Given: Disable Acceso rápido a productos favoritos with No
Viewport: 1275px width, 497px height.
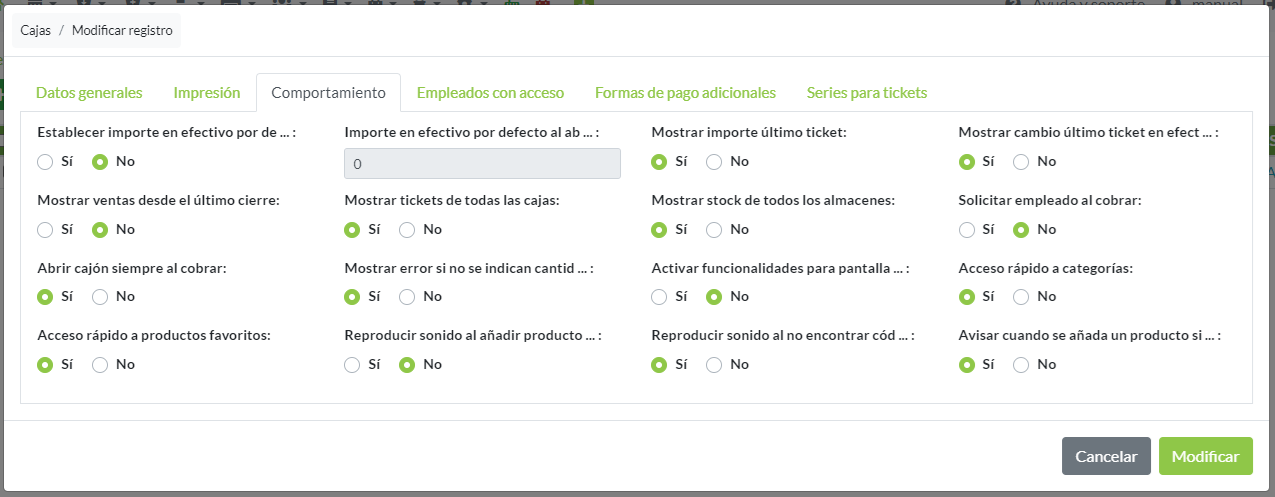Looking at the screenshot, I should point(100,365).
